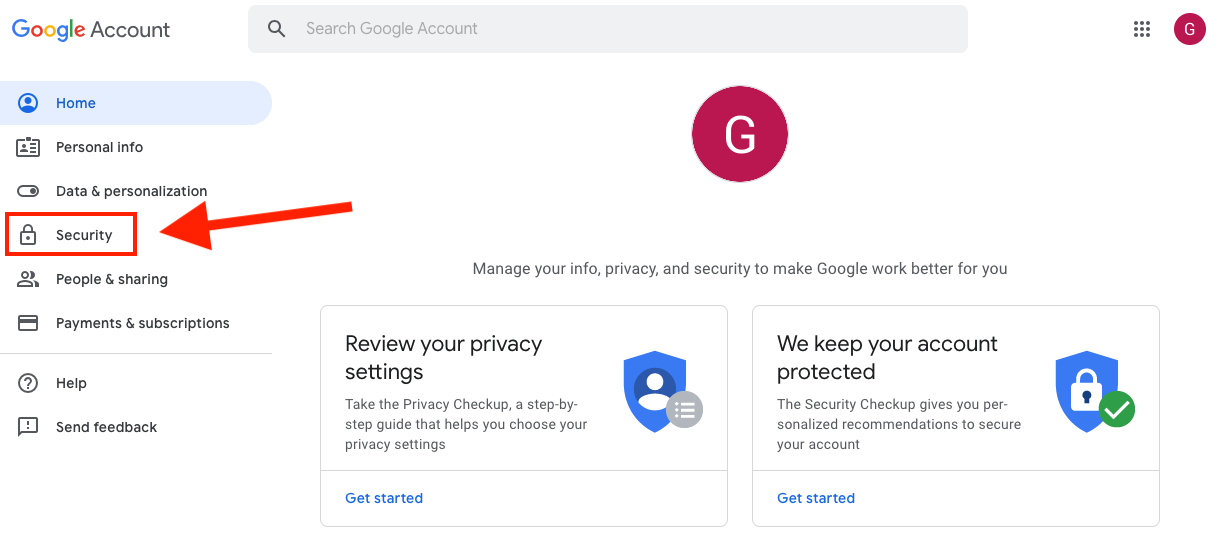This screenshot has height=542, width=1219.
Task: Open the Google apps grid icon
Action: (1142, 29)
